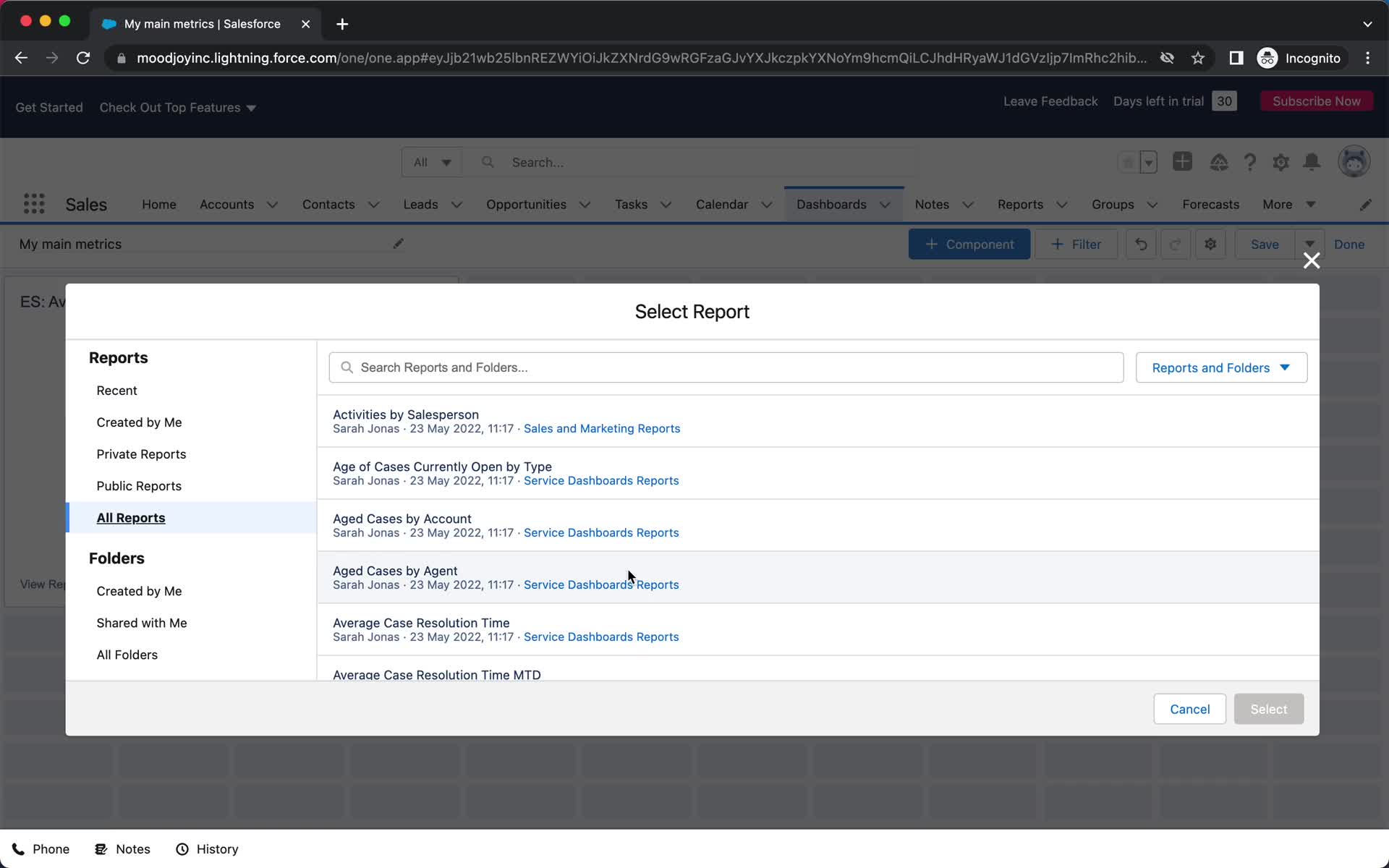Go back in browser history
The width and height of the screenshot is (1389, 868).
click(21, 58)
